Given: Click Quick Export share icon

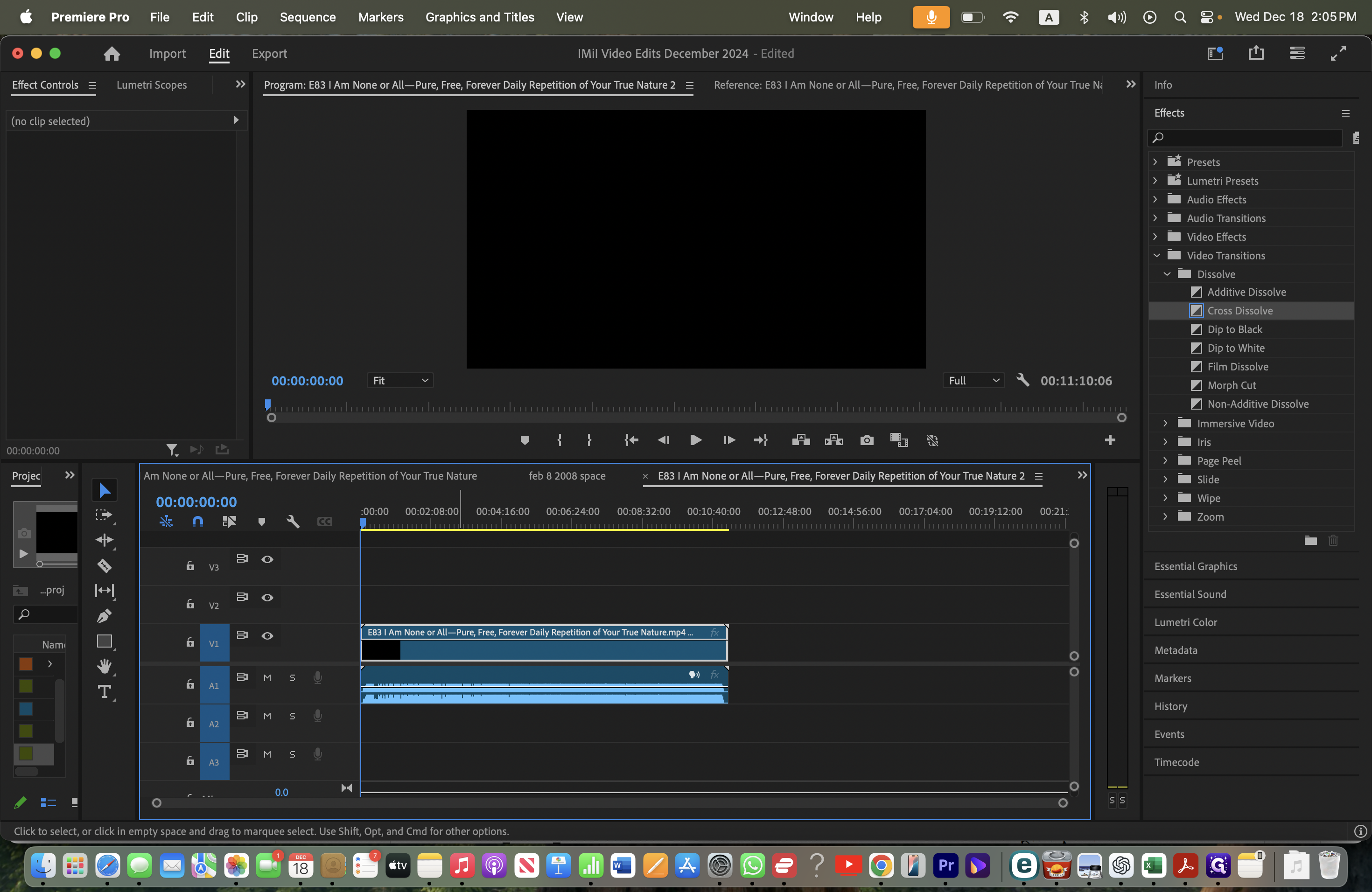Looking at the screenshot, I should [x=1256, y=53].
